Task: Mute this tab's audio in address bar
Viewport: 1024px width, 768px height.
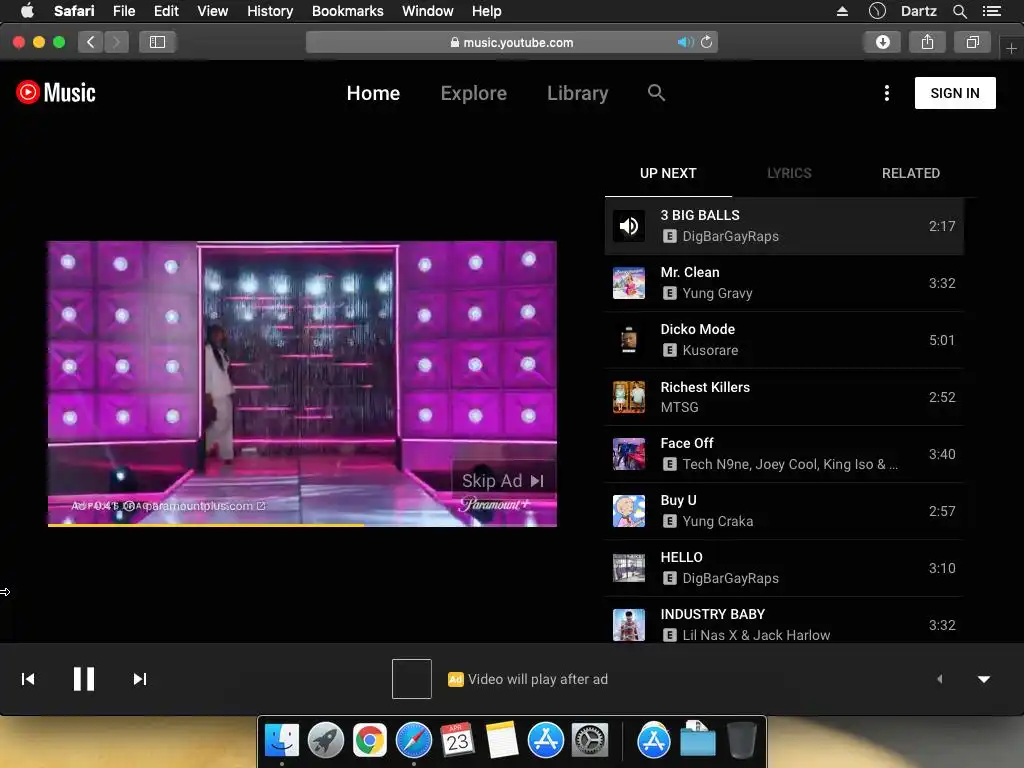Action: coord(685,42)
